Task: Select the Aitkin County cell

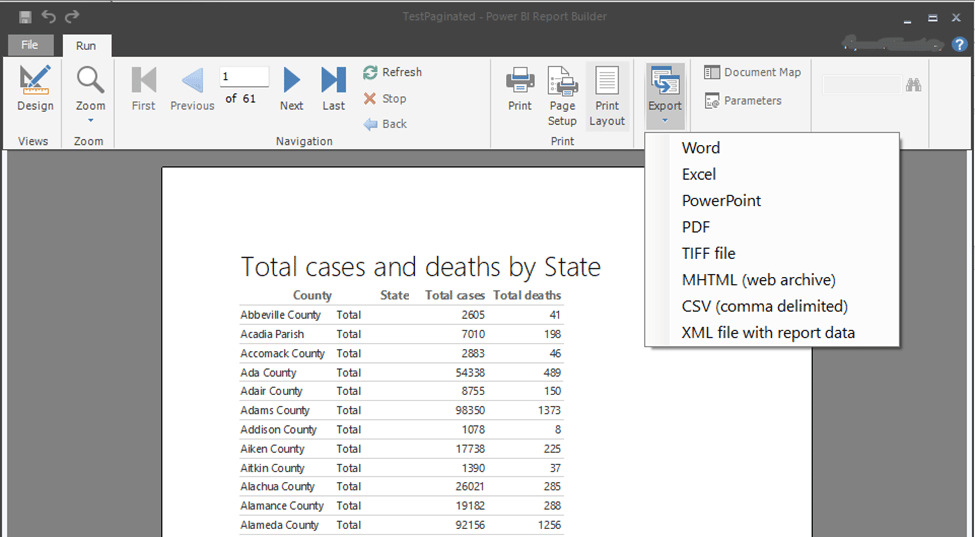Action: tap(272, 469)
